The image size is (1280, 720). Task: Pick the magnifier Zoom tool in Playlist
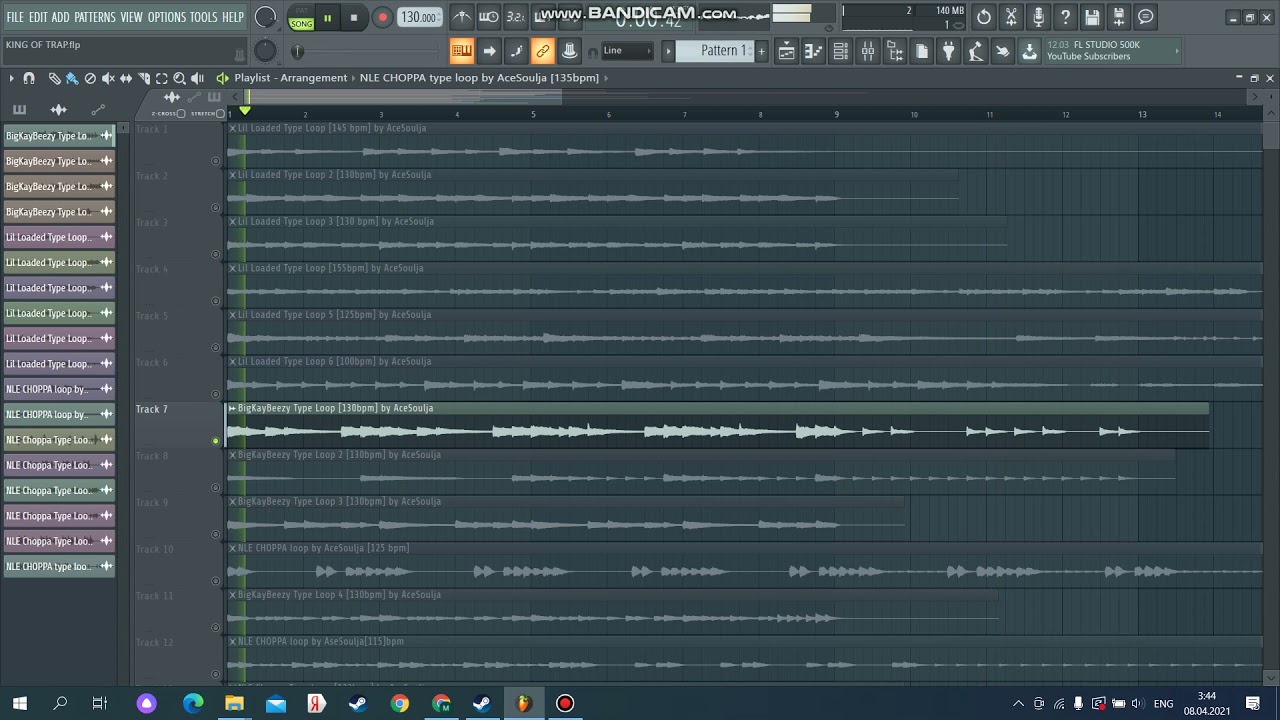tap(180, 78)
